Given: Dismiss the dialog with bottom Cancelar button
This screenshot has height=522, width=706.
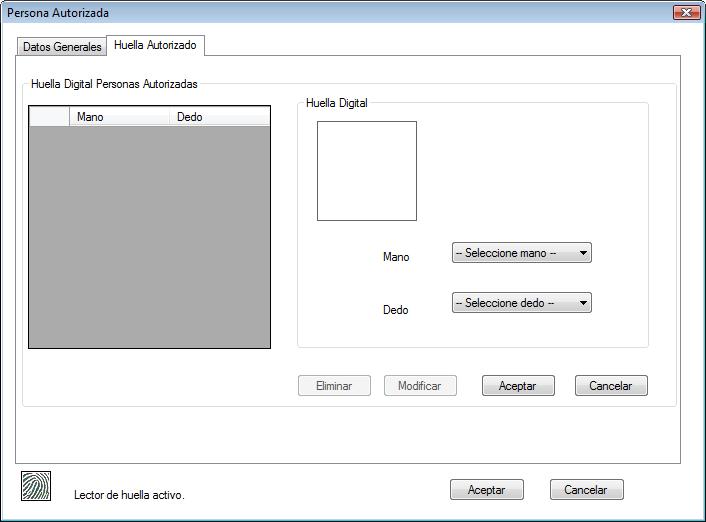Looking at the screenshot, I should coord(586,490).
